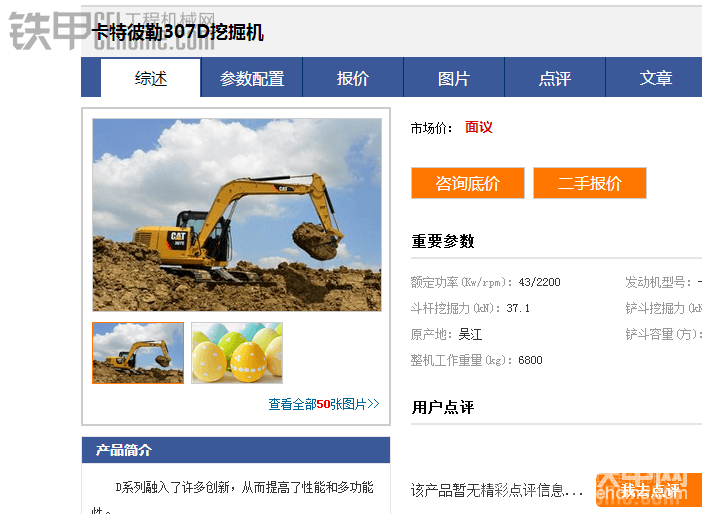702x514 pixels.
Task: Click the 铲斗容量 label
Action: click(x=663, y=334)
